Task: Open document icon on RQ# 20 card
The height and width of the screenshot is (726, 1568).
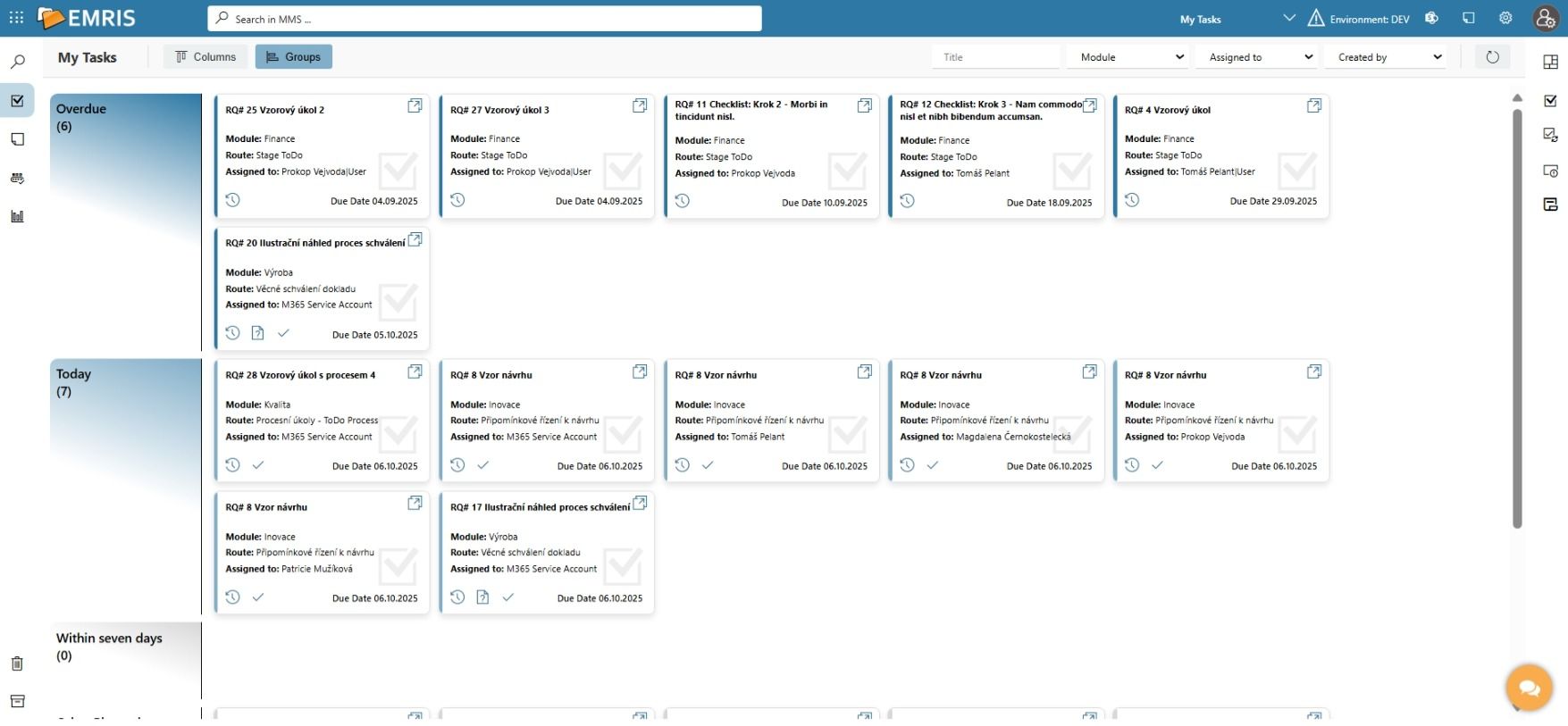Action: coord(257,333)
